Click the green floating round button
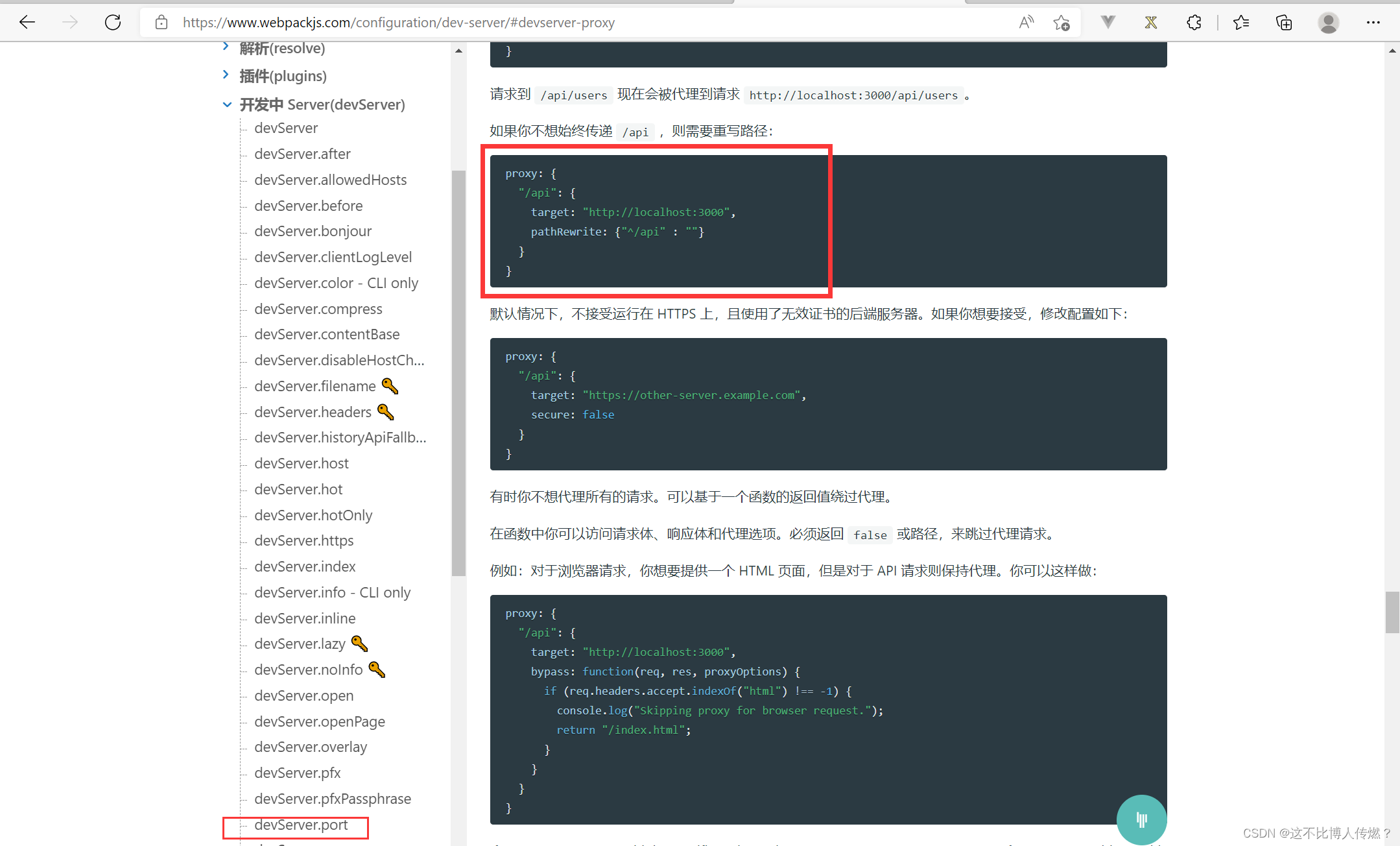This screenshot has width=1400, height=846. [1141, 819]
